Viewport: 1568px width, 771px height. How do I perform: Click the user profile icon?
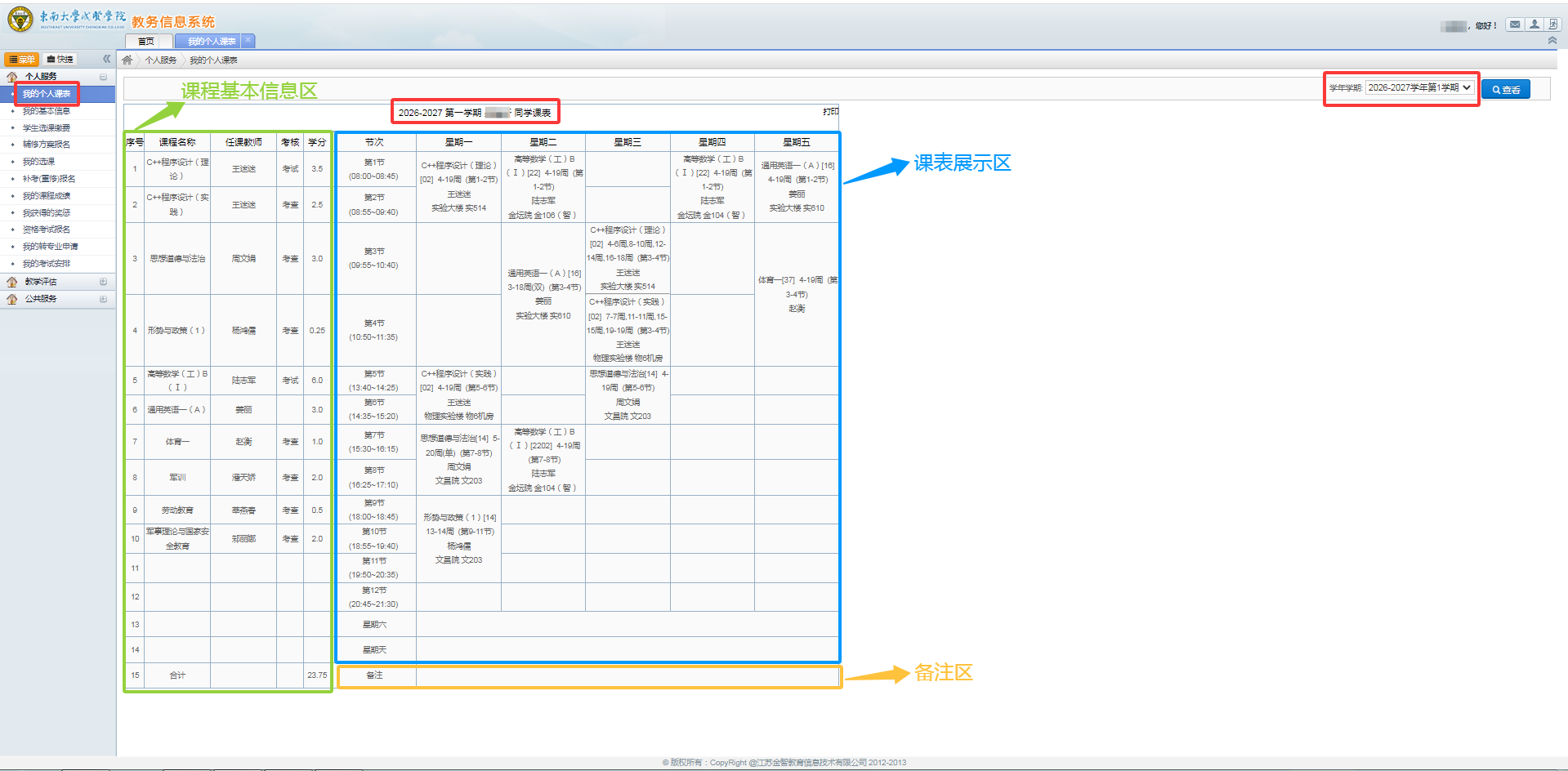coord(1534,25)
